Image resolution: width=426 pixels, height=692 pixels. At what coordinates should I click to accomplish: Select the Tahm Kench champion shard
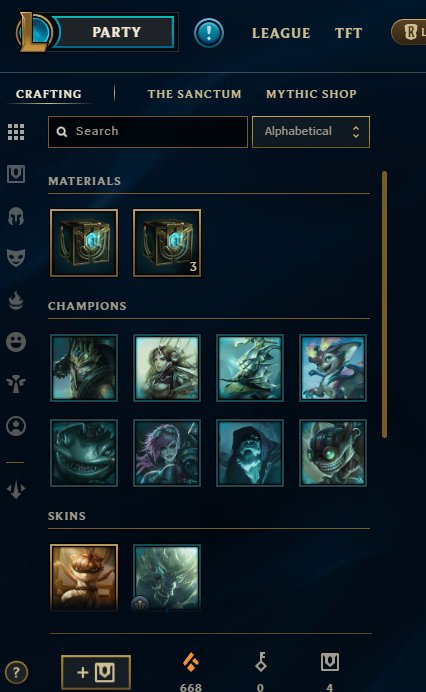click(84, 453)
